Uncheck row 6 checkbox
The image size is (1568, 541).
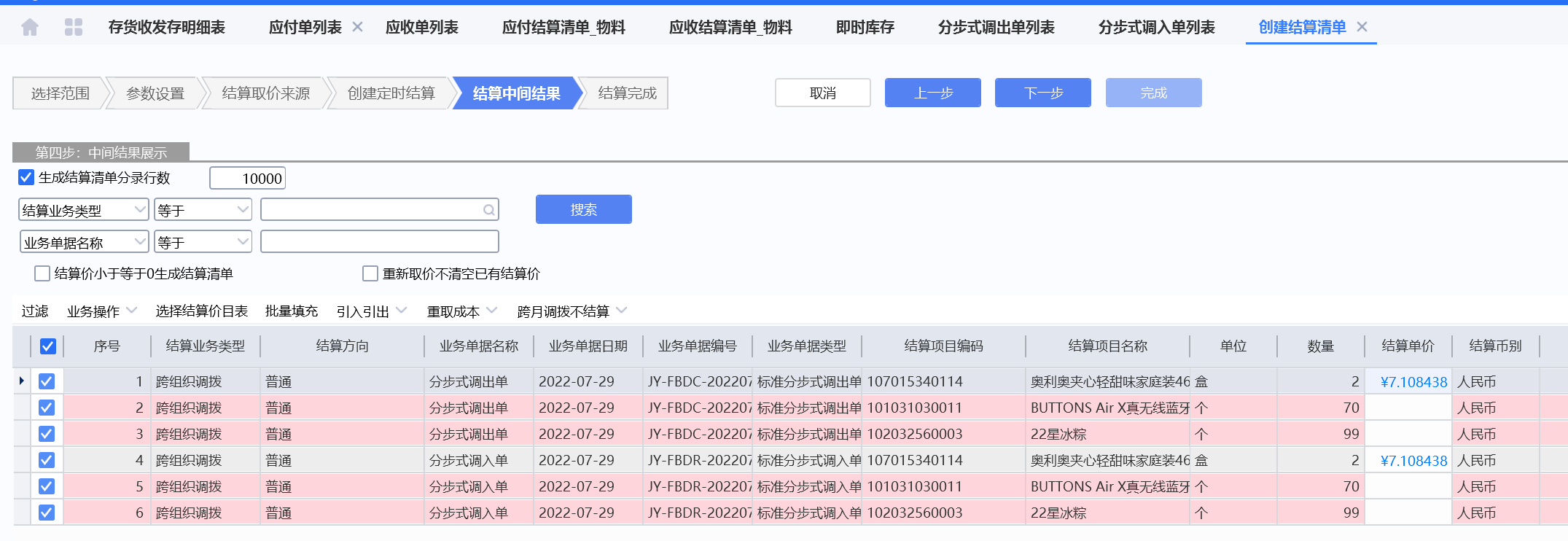click(47, 513)
